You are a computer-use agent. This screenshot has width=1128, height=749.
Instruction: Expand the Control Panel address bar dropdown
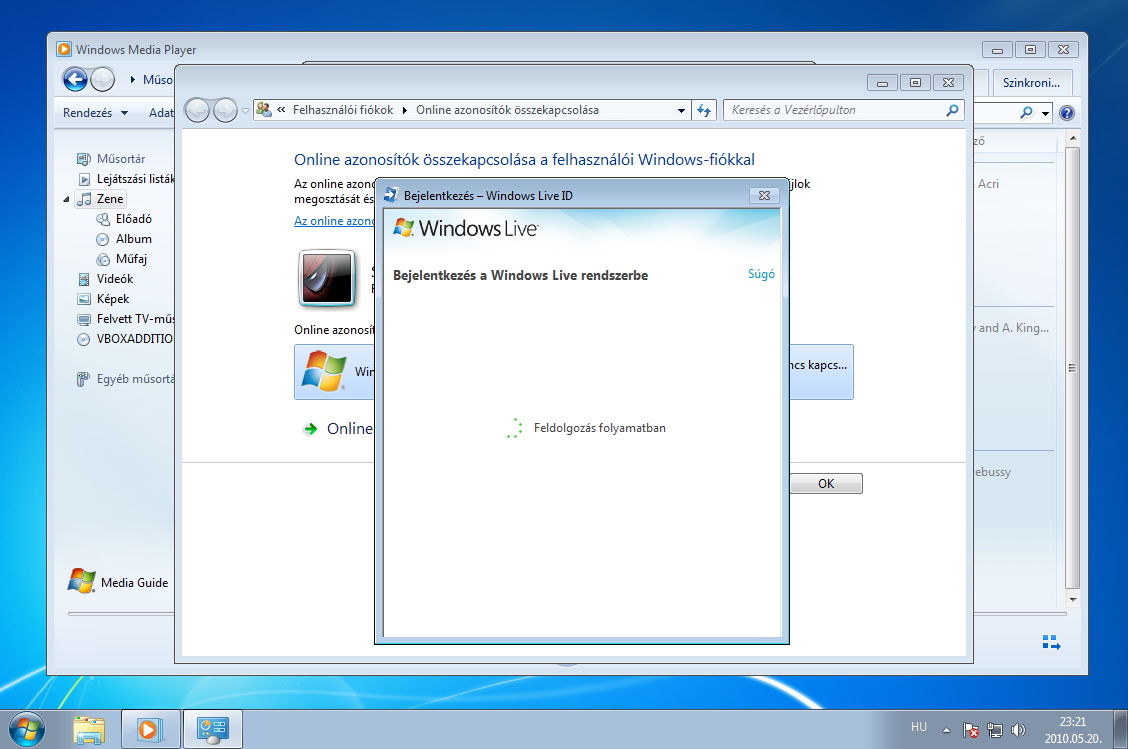[x=681, y=110]
